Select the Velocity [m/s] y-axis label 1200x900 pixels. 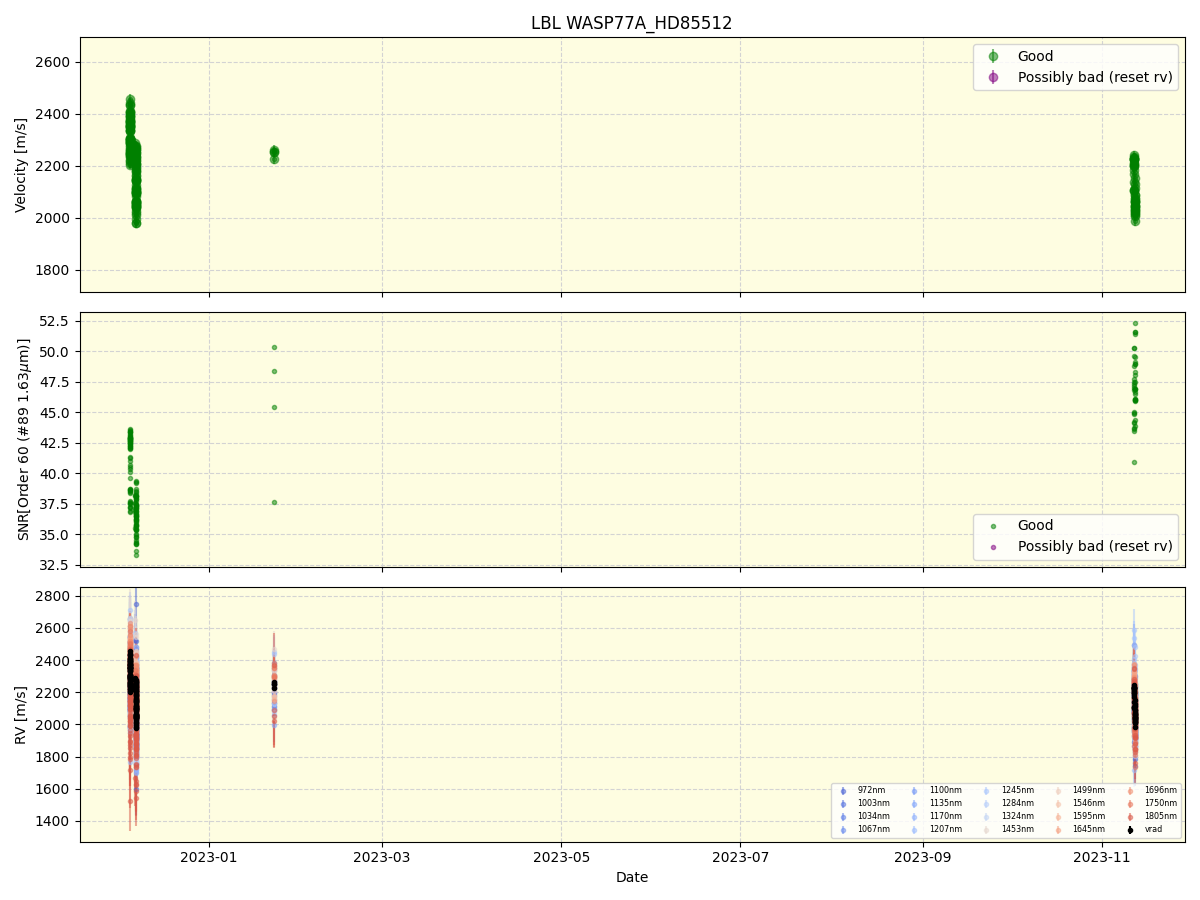[x=21, y=165]
